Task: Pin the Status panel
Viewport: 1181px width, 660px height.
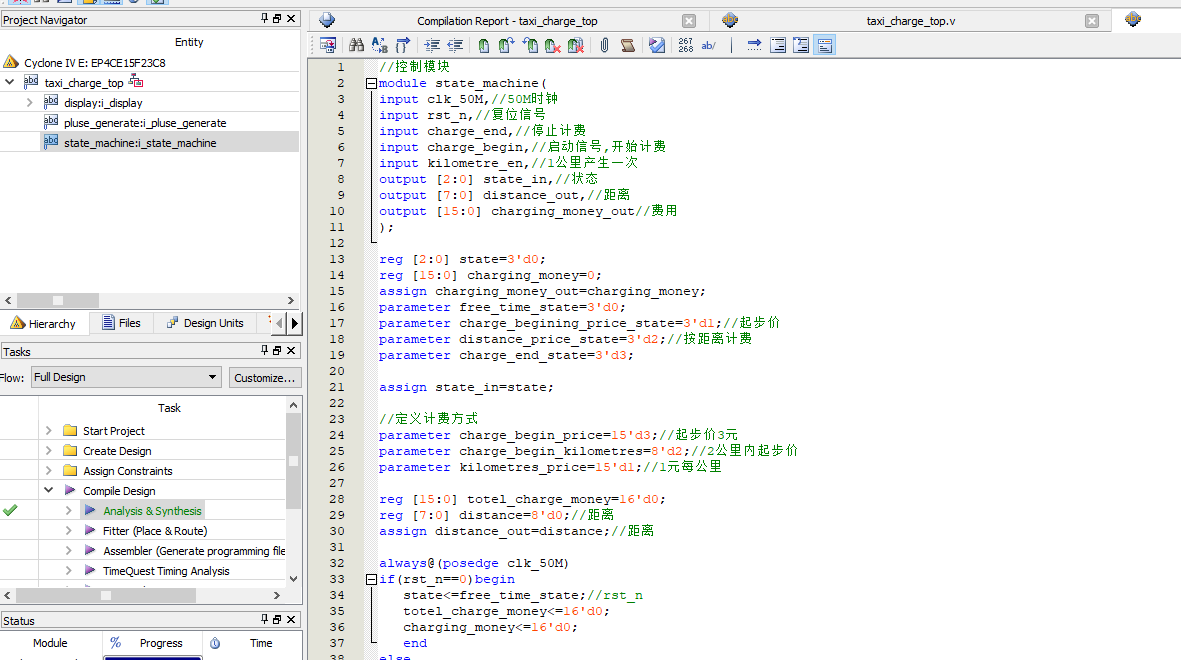Action: (x=264, y=619)
